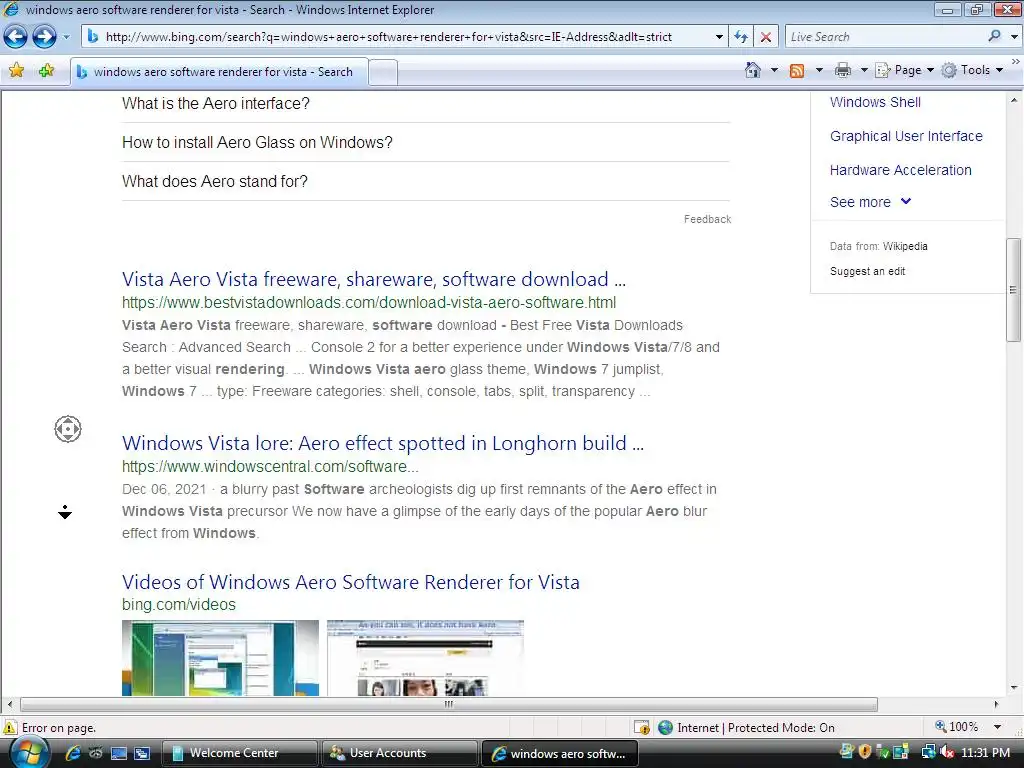Click the Bing icon in the address bar
The height and width of the screenshot is (768, 1024).
click(93, 37)
